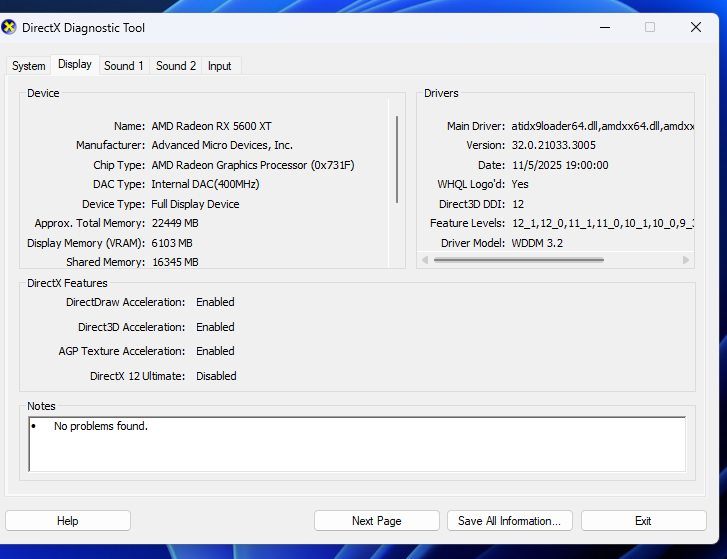This screenshot has width=727, height=559.
Task: Click the 'Shared Memory:' label
Action: point(105,262)
